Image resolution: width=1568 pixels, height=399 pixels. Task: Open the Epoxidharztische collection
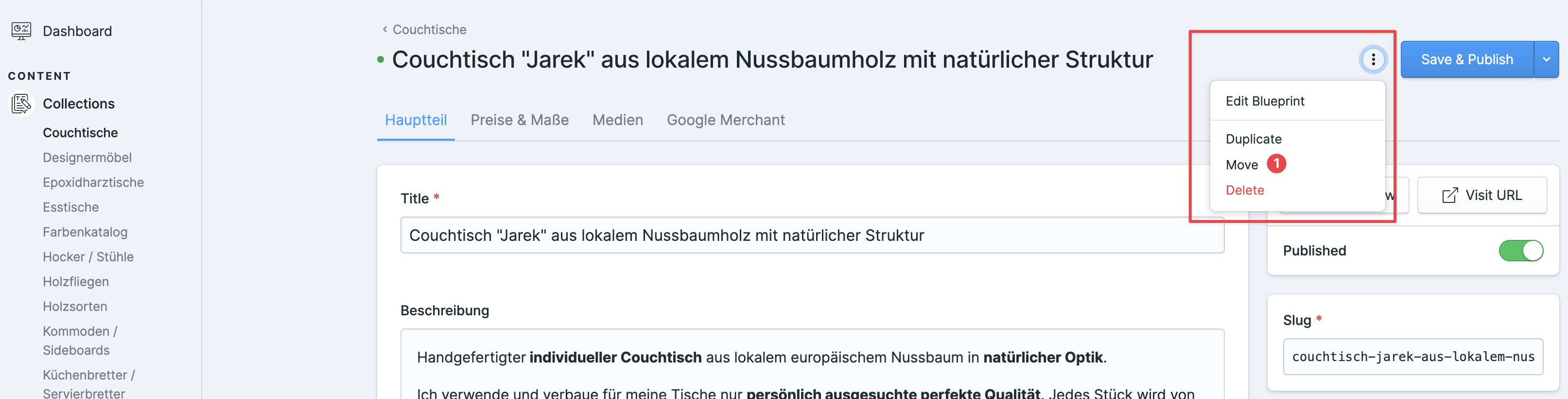pos(93,183)
